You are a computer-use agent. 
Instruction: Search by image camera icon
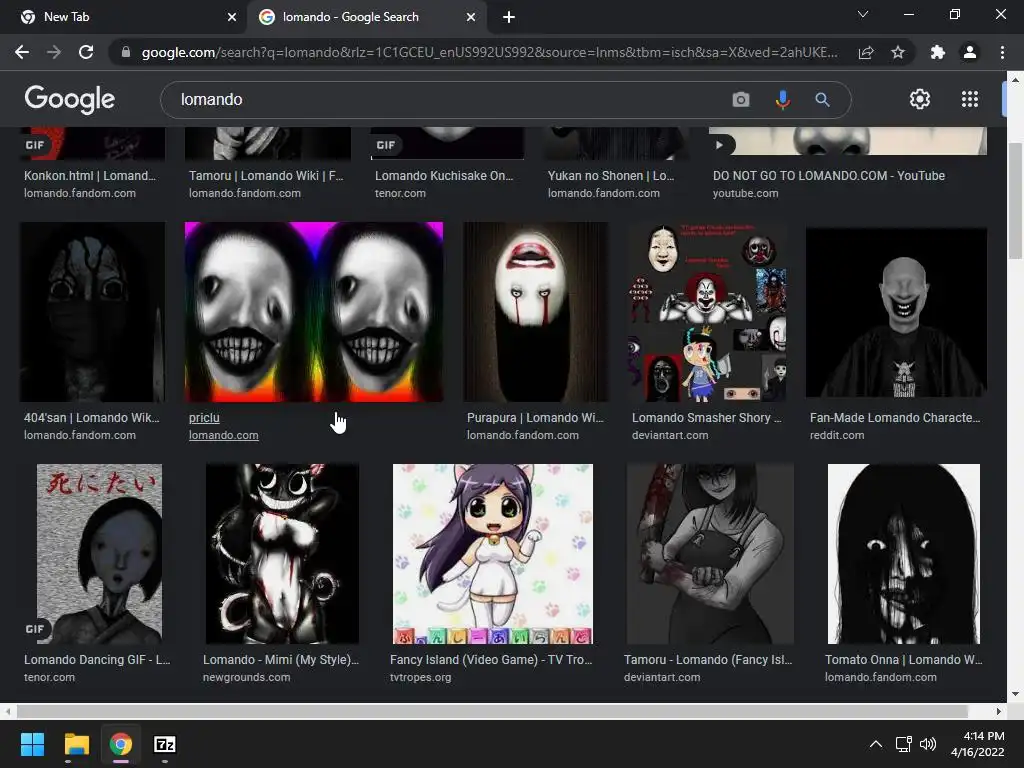[x=741, y=99]
